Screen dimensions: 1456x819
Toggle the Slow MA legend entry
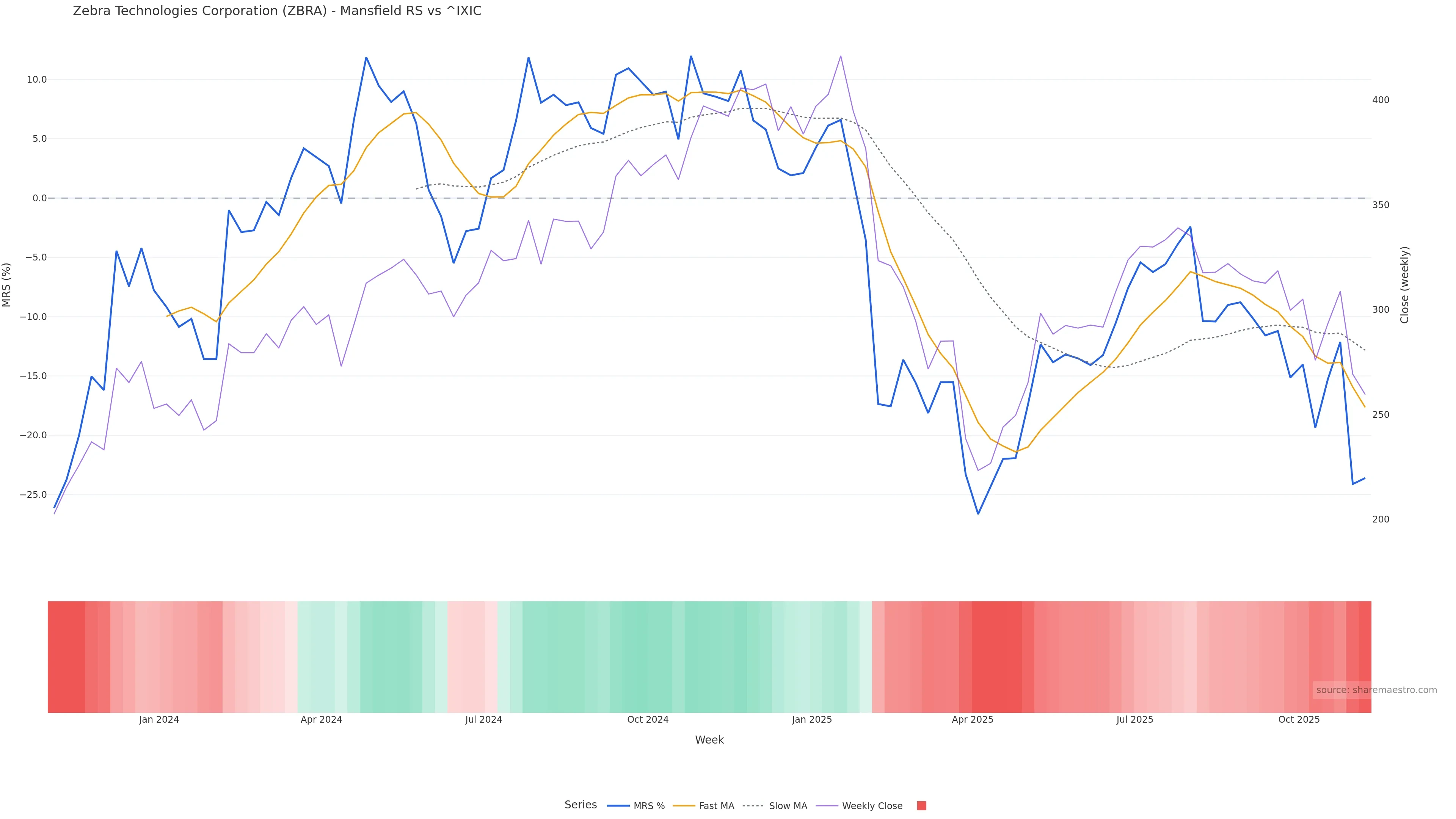pyautogui.click(x=788, y=806)
